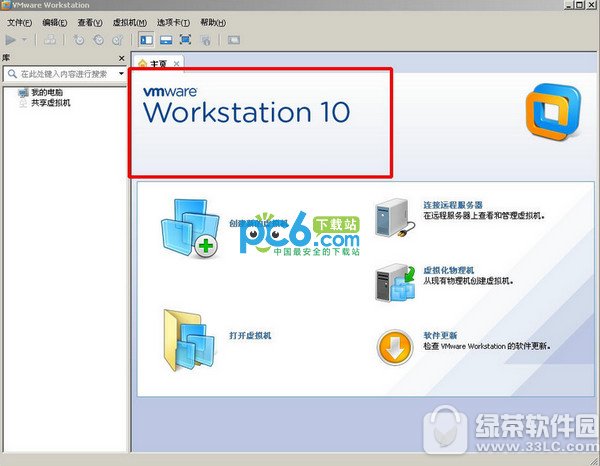The width and height of the screenshot is (600, 466).
Task: Click the 打开虚拟机 link
Action: coord(250,335)
